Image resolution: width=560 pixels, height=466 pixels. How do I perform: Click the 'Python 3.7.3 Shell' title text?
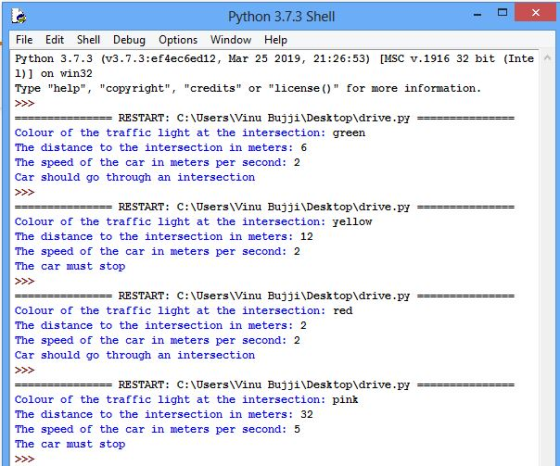click(x=281, y=16)
